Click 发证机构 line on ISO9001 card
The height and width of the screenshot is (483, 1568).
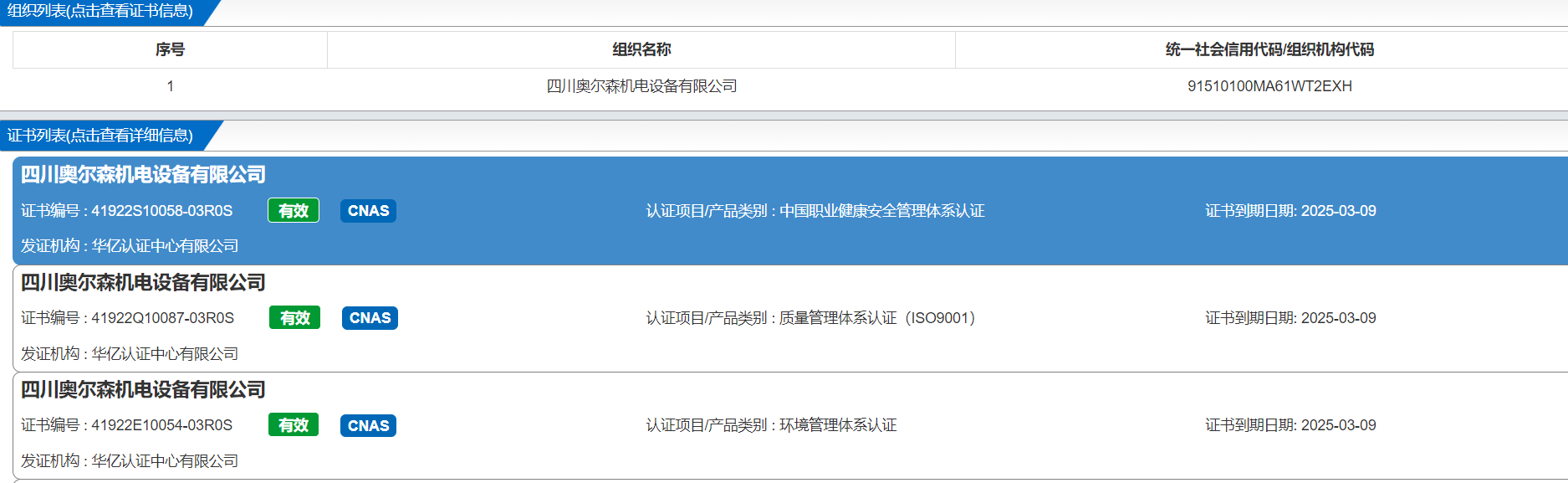(x=130, y=354)
